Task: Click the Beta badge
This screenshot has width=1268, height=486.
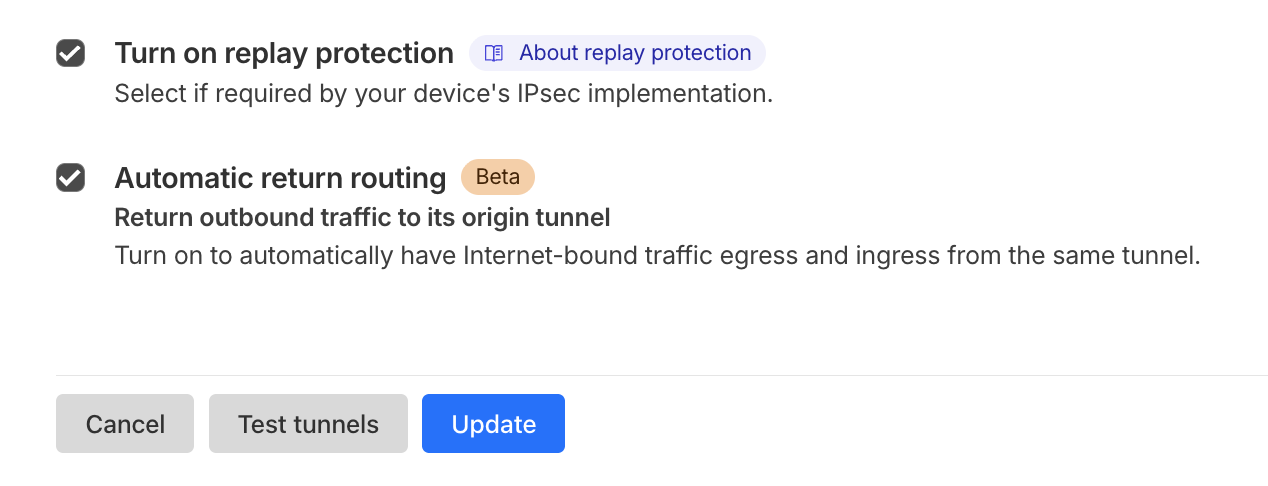Action: (497, 178)
